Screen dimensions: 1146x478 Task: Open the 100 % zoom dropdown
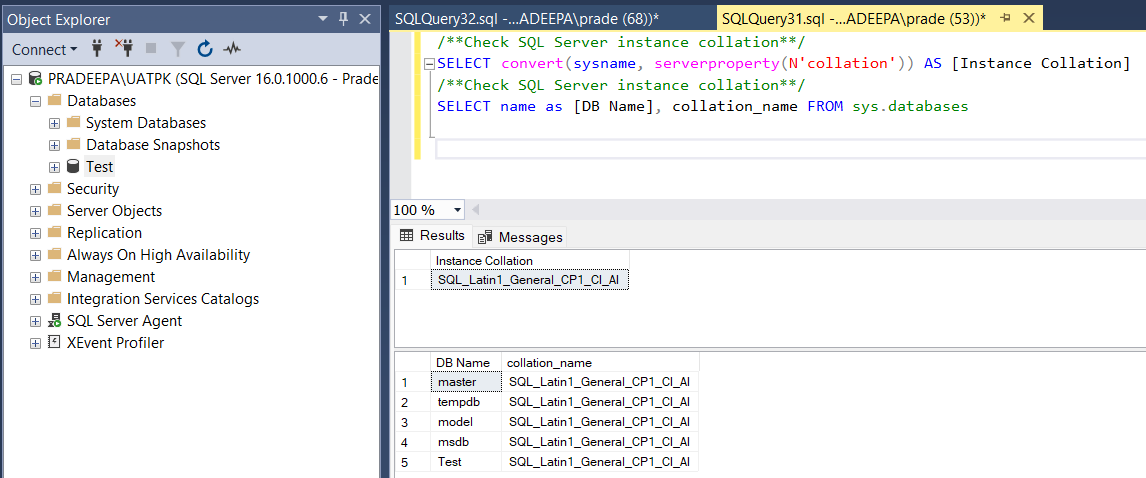point(458,210)
